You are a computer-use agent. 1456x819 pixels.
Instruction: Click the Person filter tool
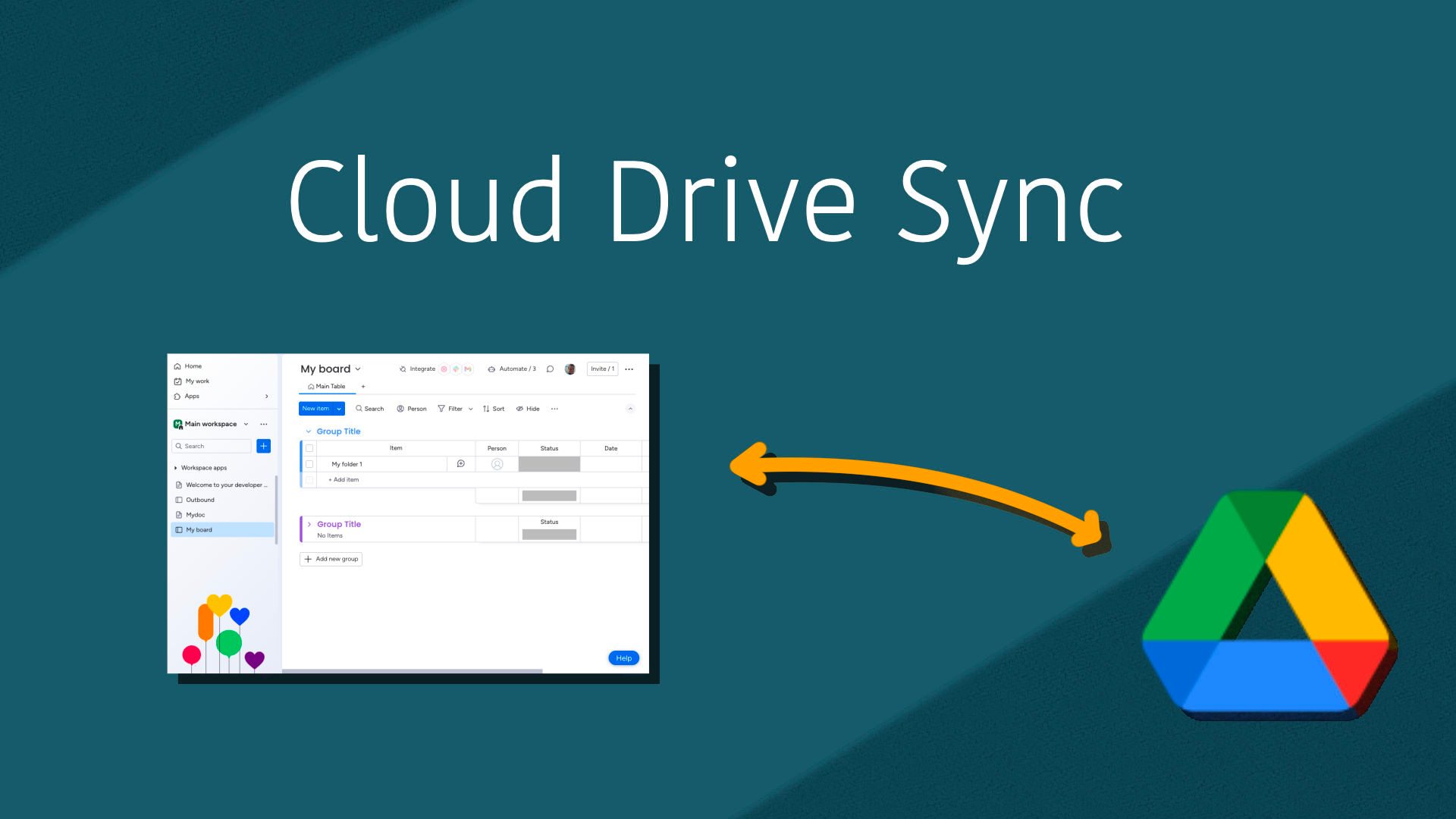[x=412, y=409]
